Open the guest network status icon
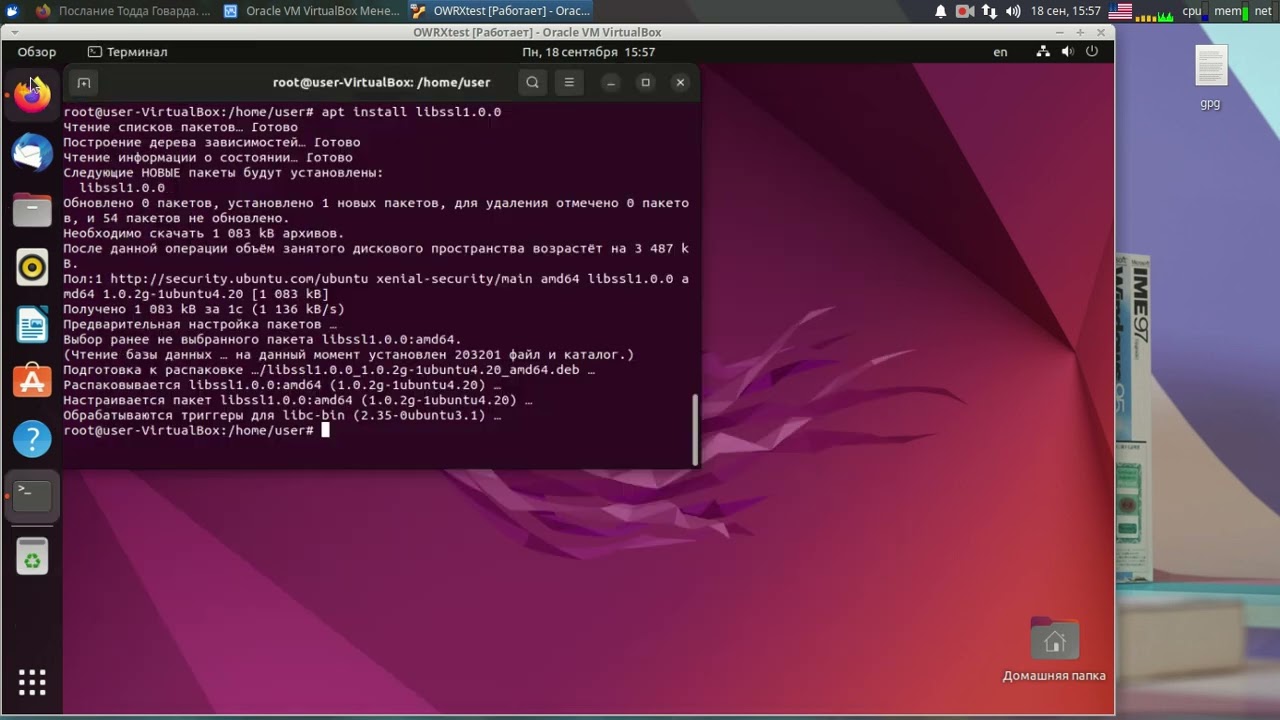 (1044, 52)
